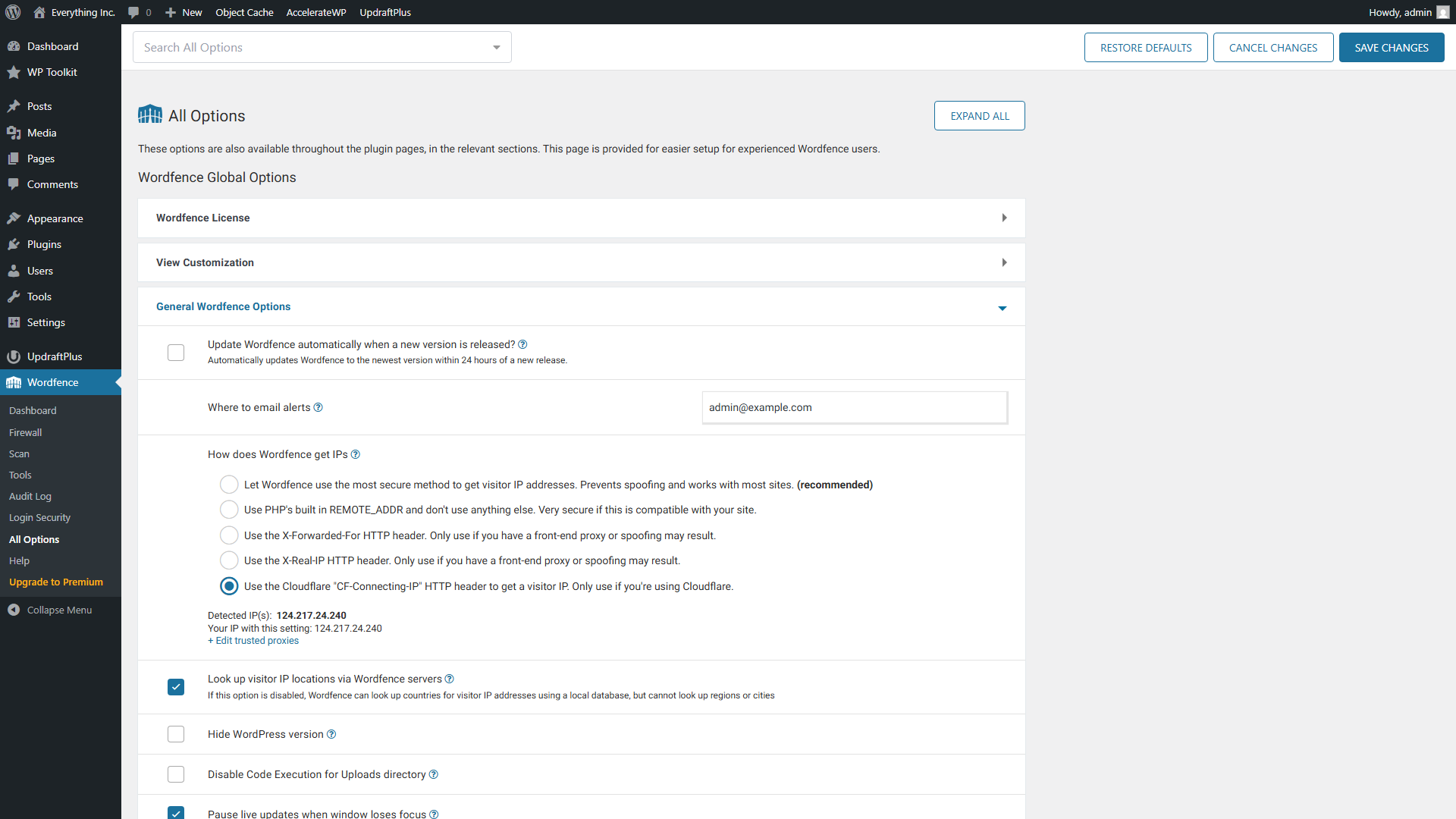Open Wordfence Dashboard submenu item
The image size is (1456, 819).
point(33,410)
